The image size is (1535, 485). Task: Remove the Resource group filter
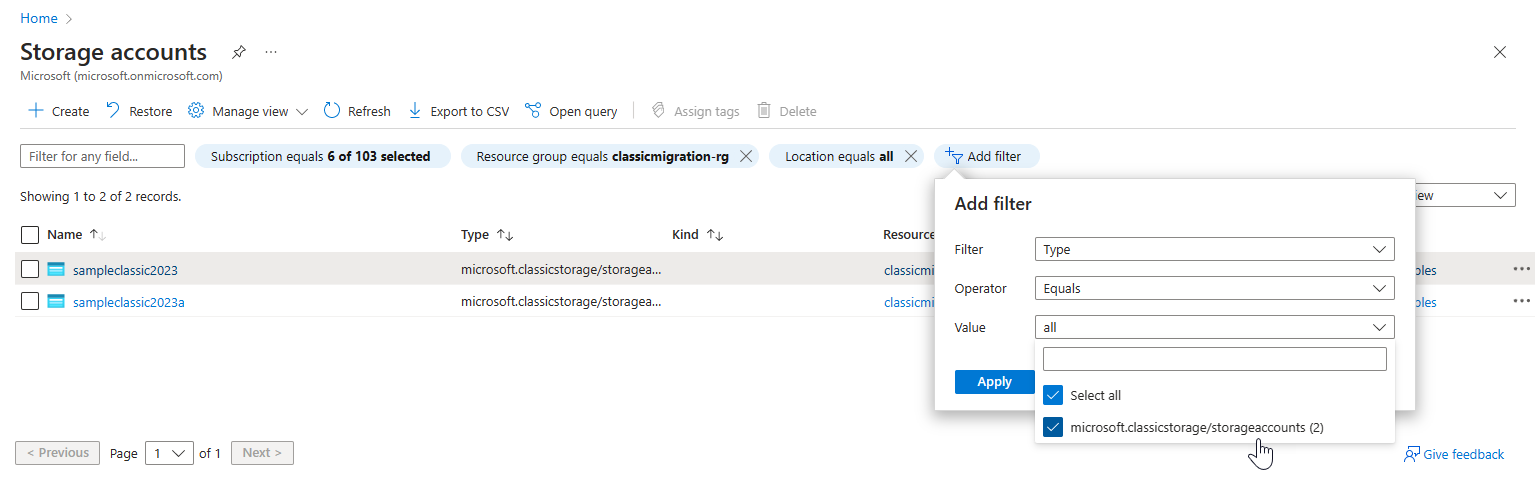tap(746, 156)
